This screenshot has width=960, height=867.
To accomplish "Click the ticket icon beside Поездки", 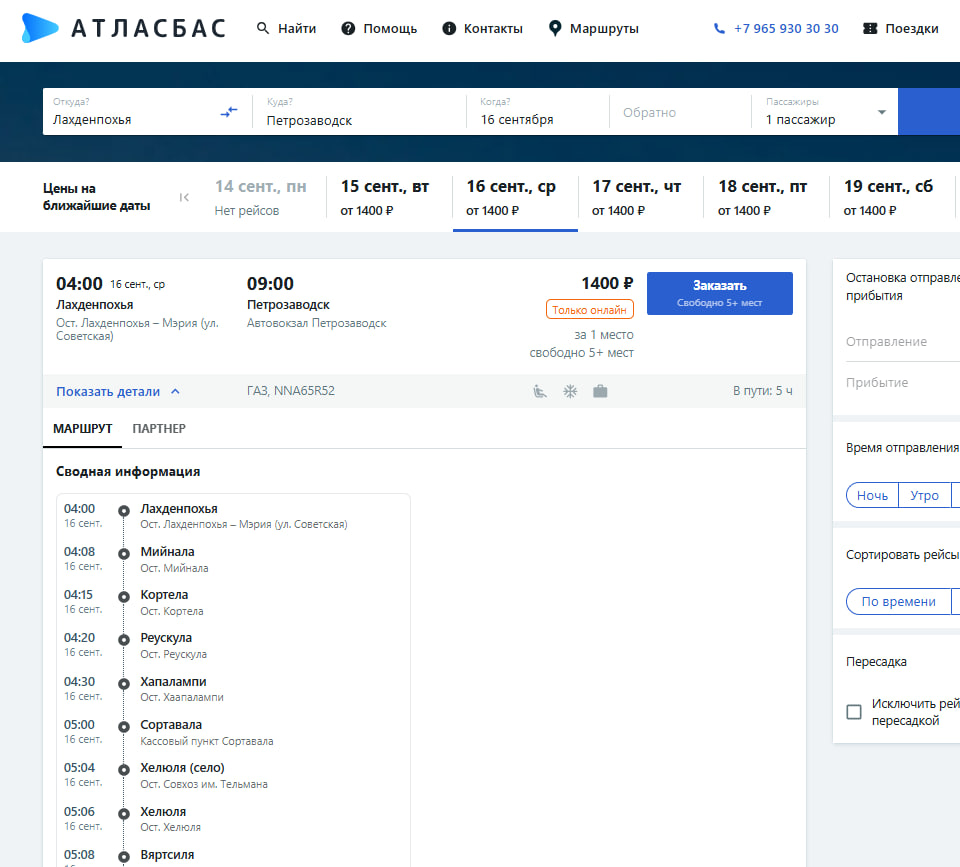I will coord(870,29).
